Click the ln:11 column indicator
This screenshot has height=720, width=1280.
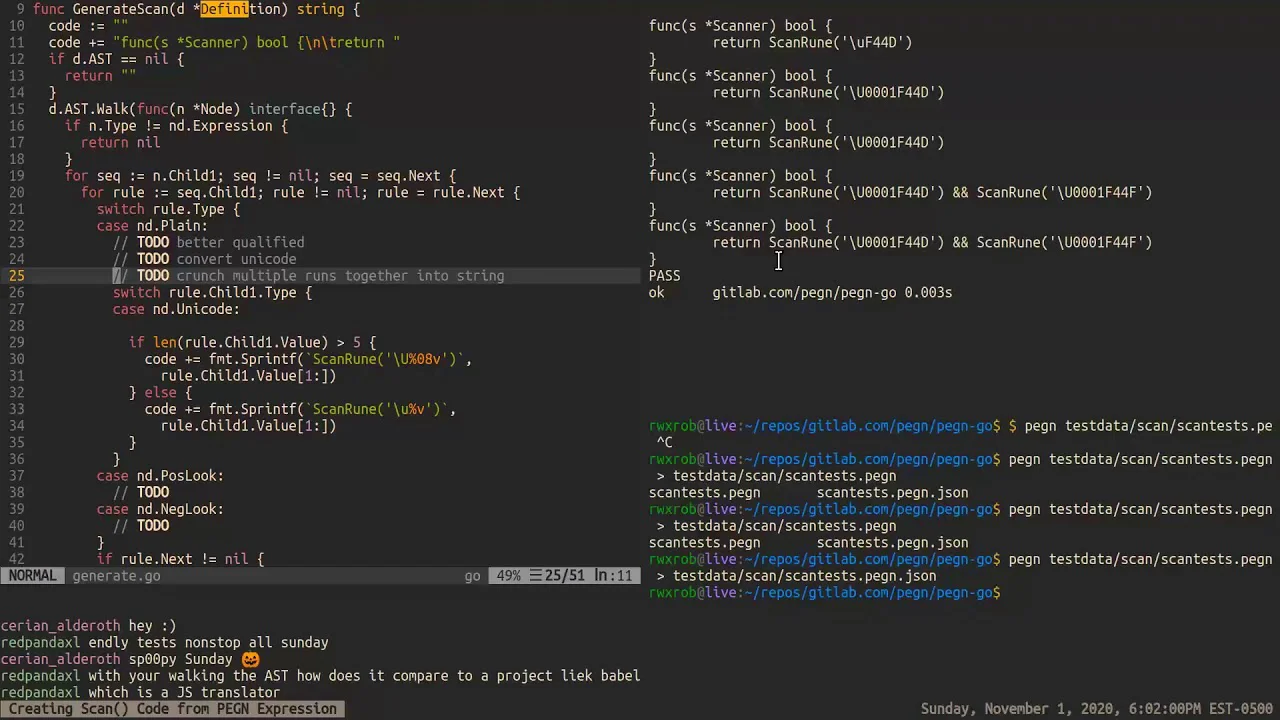[613, 576]
